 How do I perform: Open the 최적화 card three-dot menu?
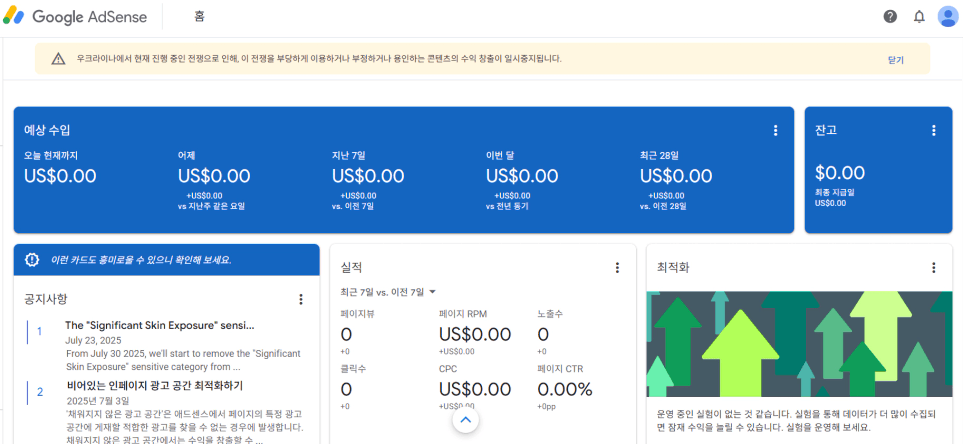933,268
